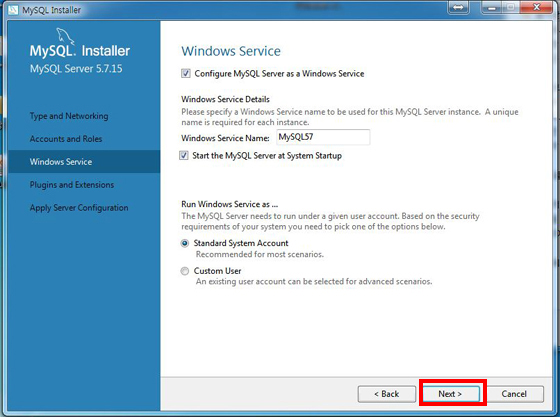Toggle Start the MySQL Server at System Startup
Screen dimensions: 560x417
tap(184, 156)
